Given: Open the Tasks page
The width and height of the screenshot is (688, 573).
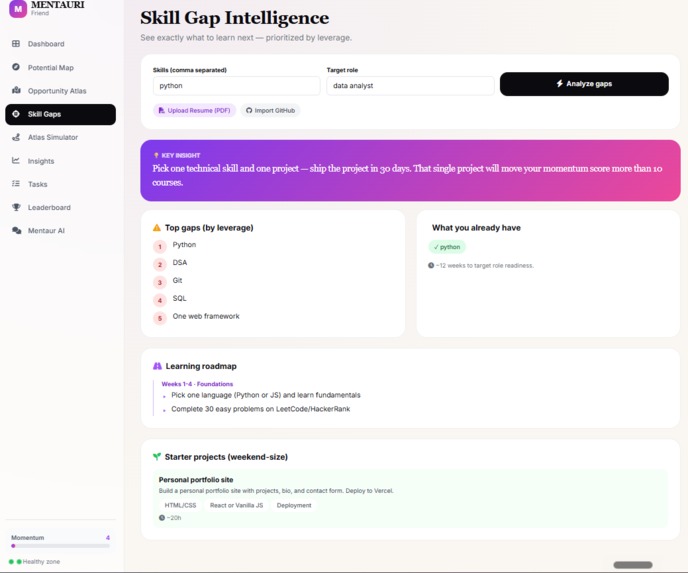Looking at the screenshot, I should pyautogui.click(x=61, y=184).
